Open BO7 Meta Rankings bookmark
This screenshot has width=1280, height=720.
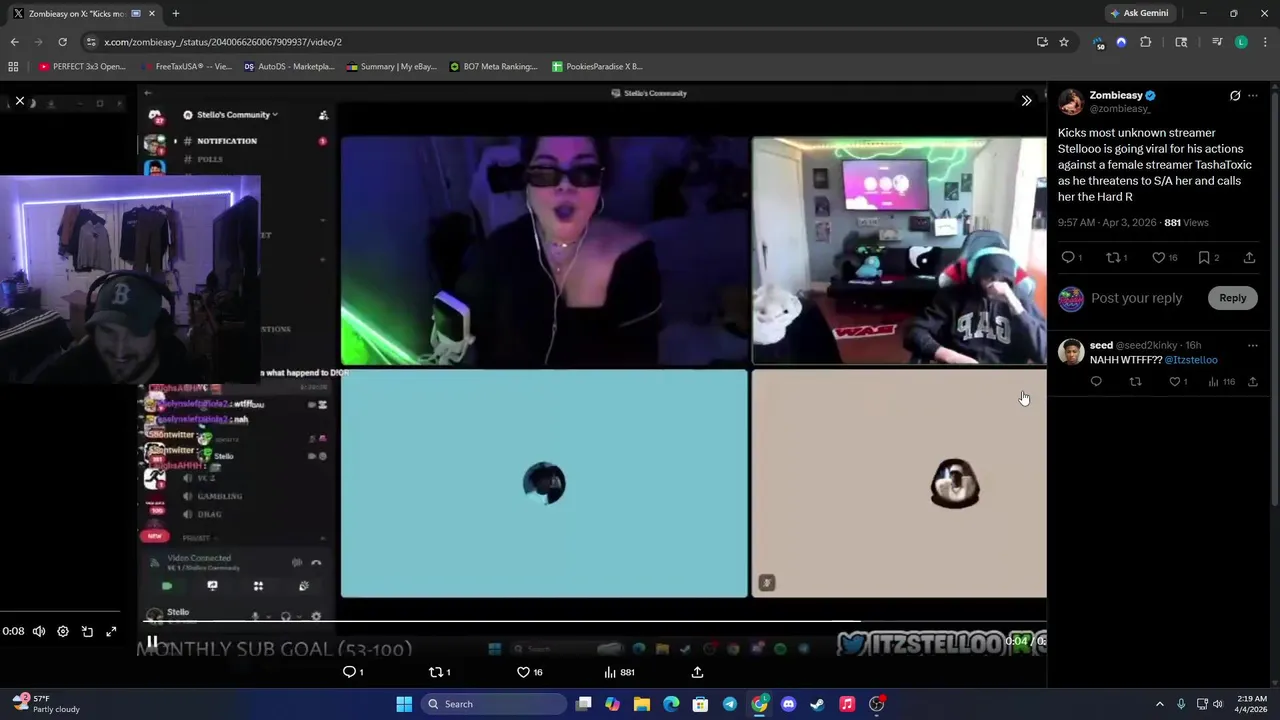point(494,67)
